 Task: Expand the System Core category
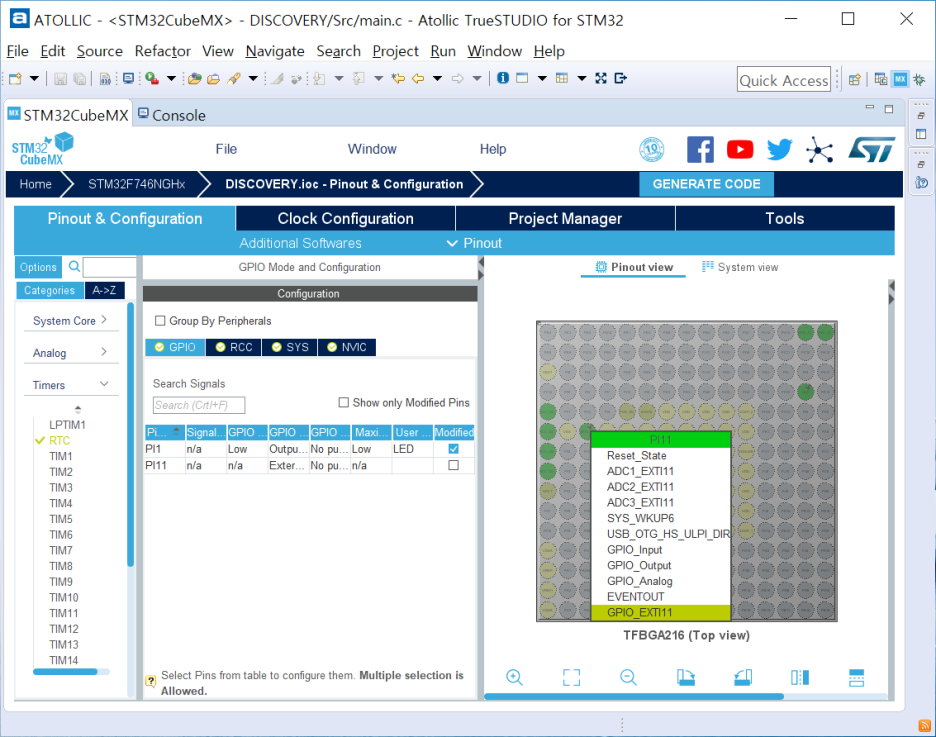point(70,320)
